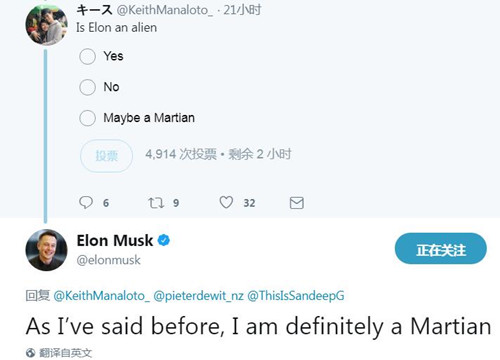Like the poll tweet with heart icon
Screen dimensions: 500x360
pos(226,202)
